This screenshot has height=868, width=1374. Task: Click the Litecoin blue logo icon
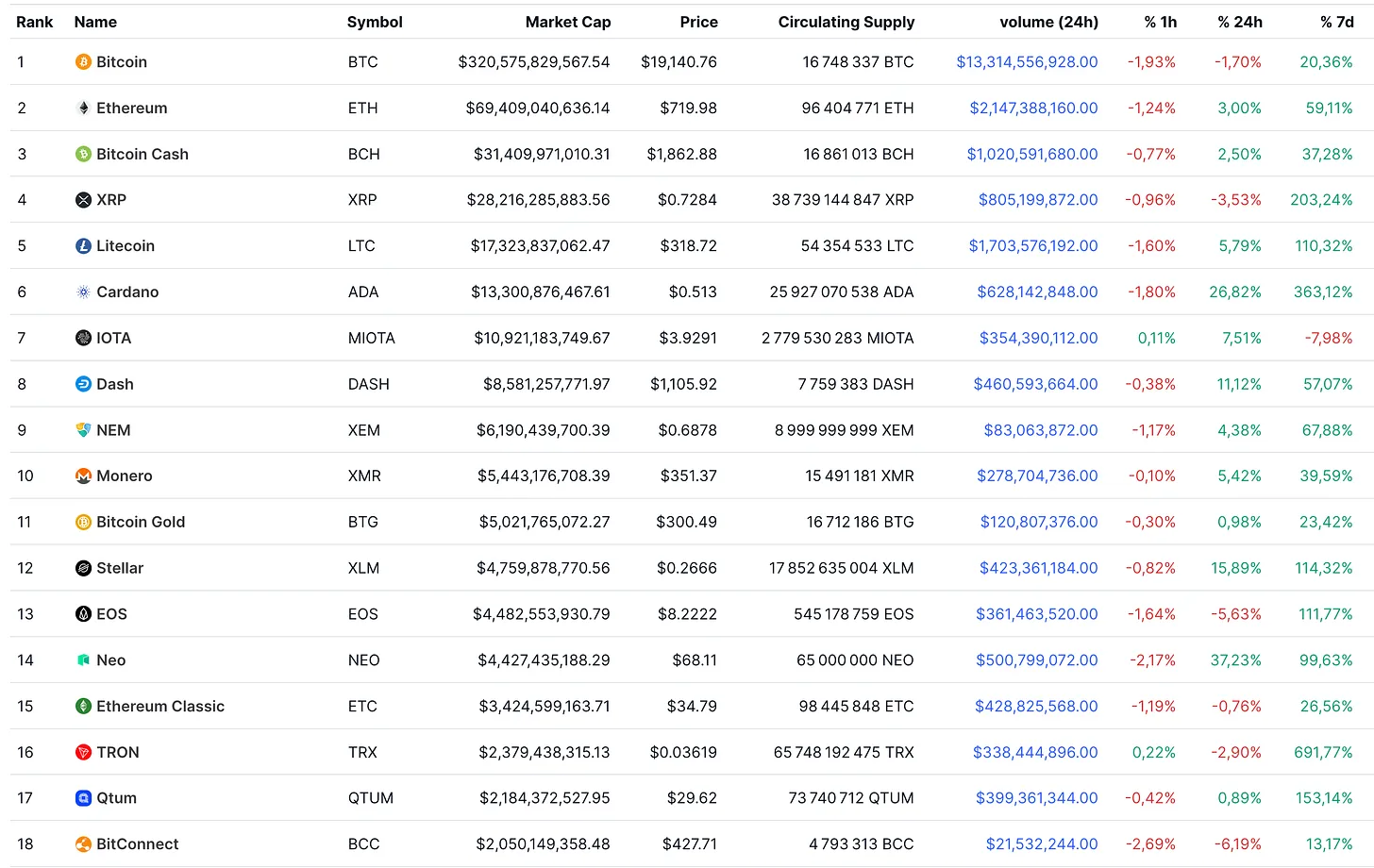pos(83,246)
